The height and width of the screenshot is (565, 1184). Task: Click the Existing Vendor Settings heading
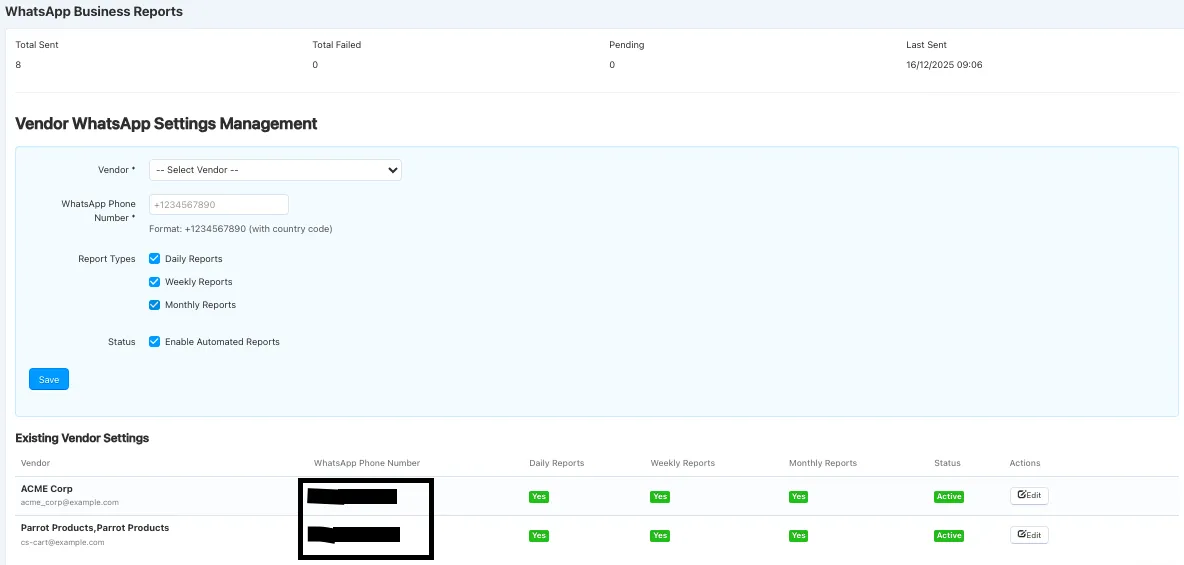click(x=82, y=438)
